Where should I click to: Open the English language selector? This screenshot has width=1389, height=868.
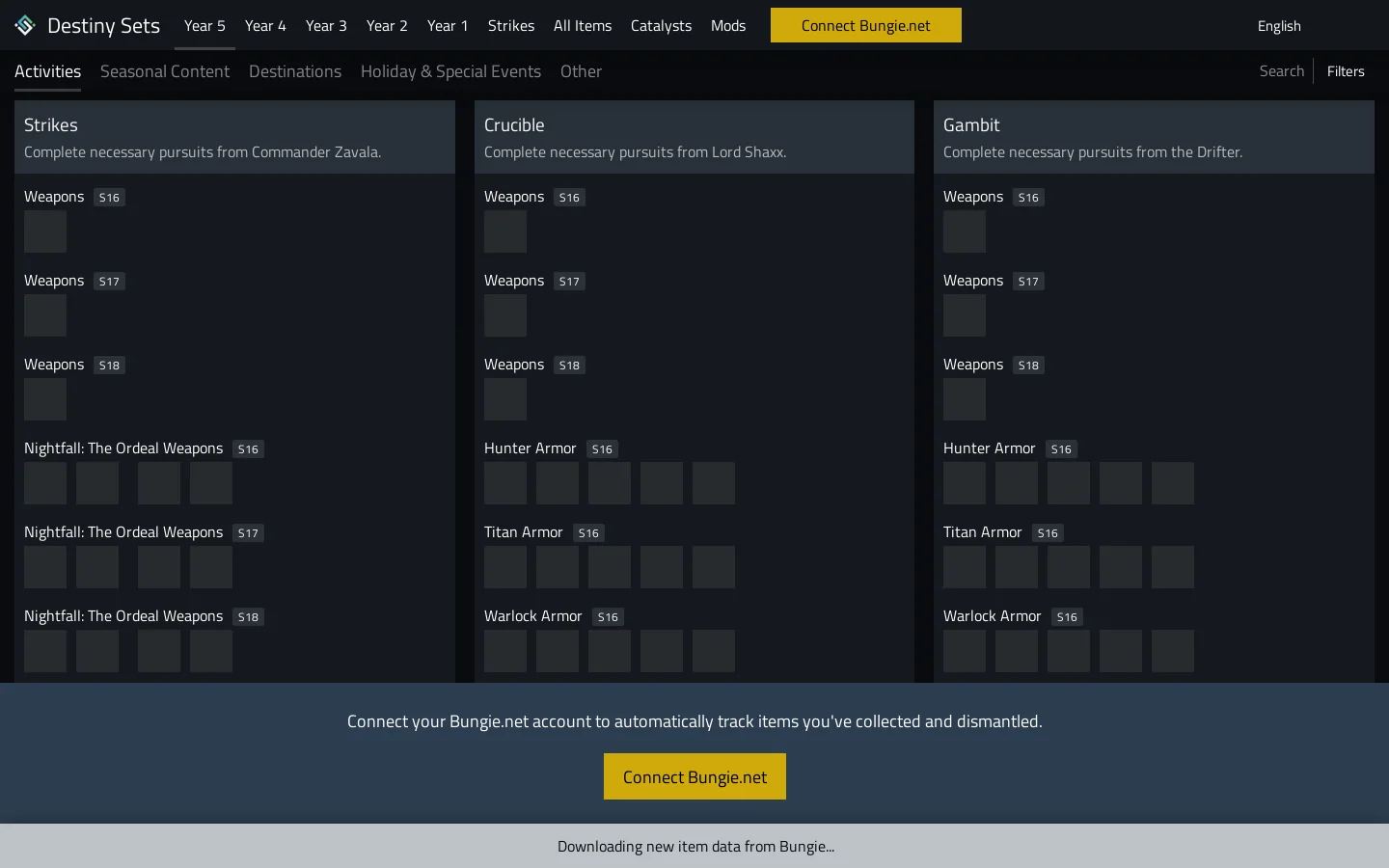tap(1279, 26)
